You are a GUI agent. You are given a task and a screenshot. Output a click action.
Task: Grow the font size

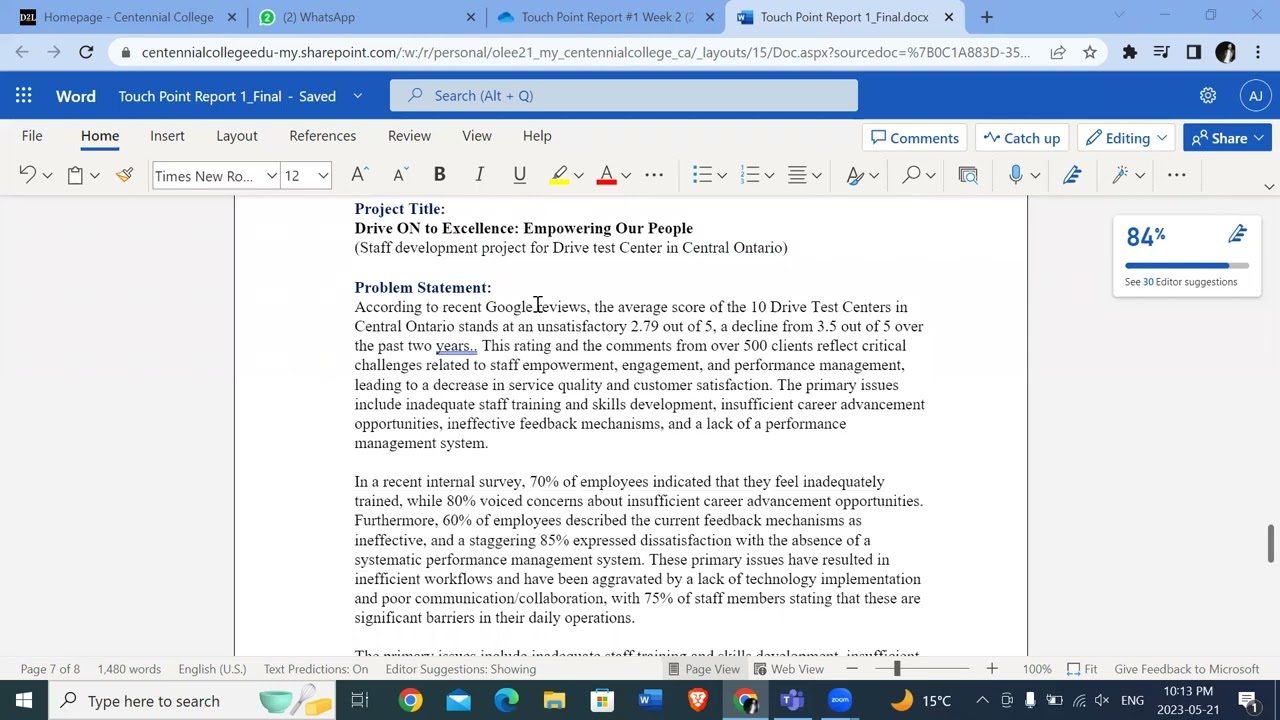point(360,175)
